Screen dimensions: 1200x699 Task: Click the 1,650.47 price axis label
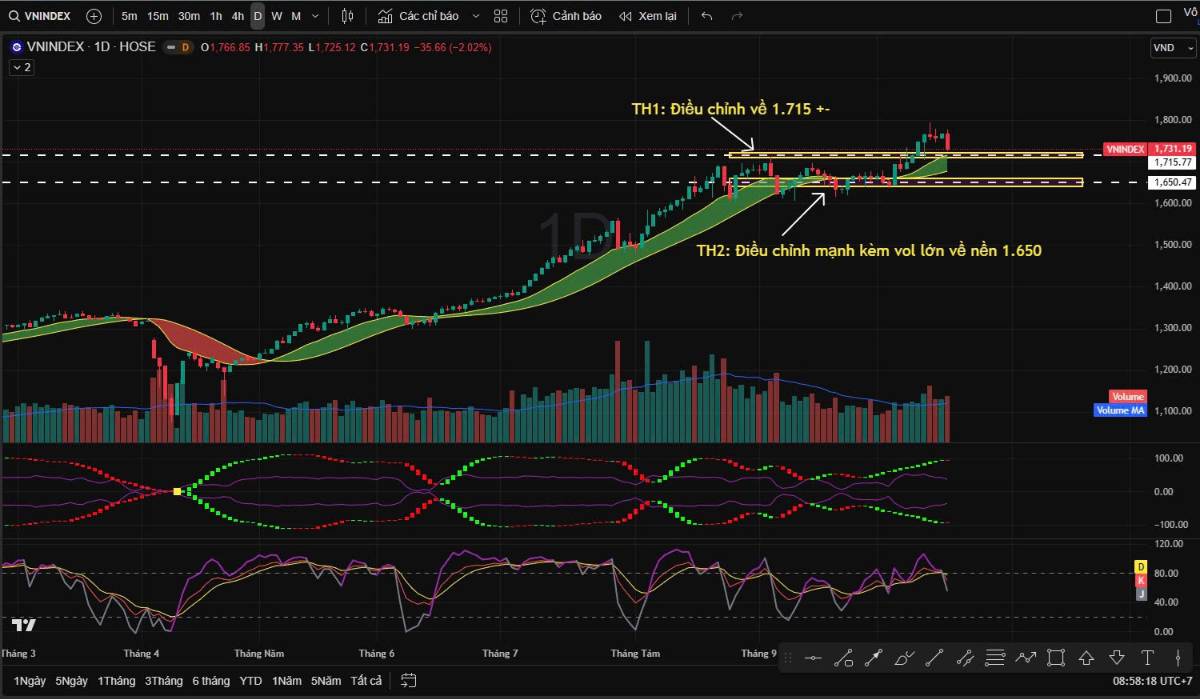click(1172, 183)
